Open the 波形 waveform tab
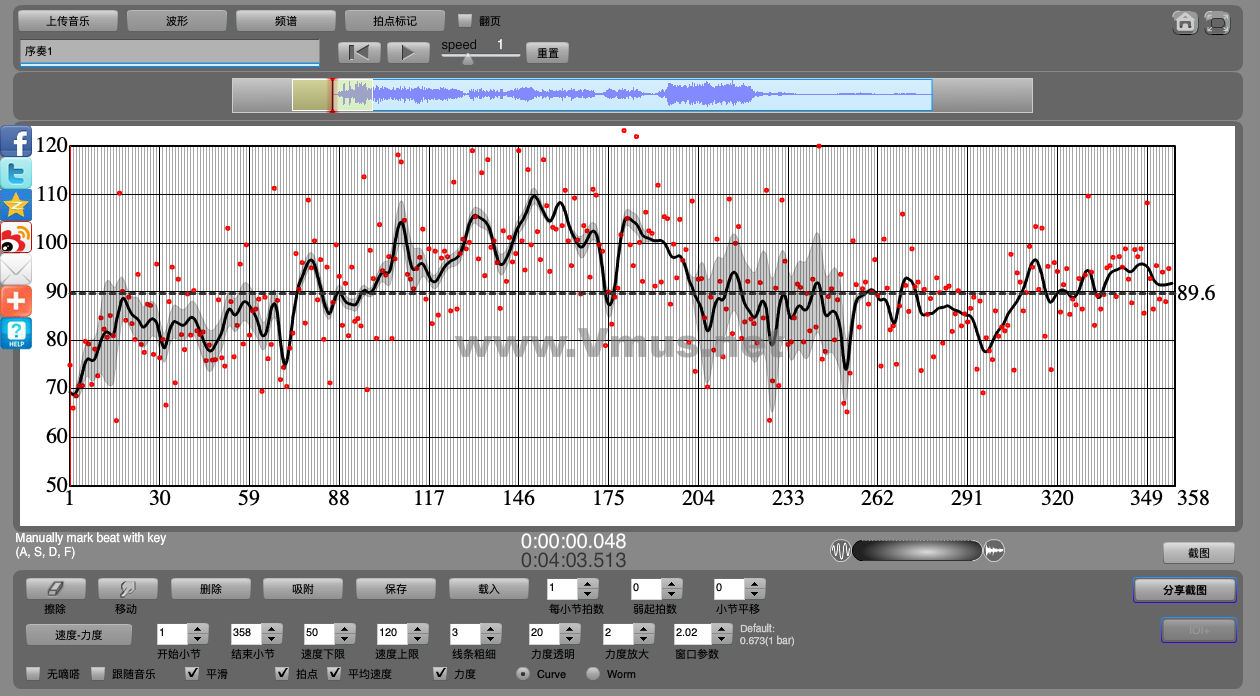The width and height of the screenshot is (1260, 696). click(x=176, y=20)
